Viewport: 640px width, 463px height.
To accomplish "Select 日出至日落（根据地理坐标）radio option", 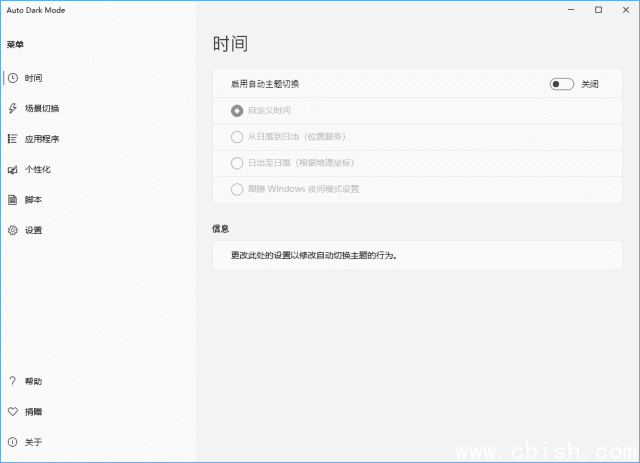I will [237, 163].
